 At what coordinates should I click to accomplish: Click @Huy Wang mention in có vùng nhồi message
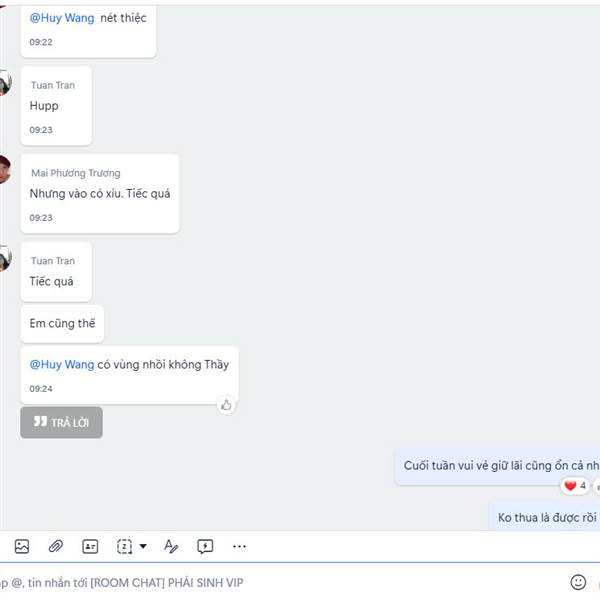[62, 364]
